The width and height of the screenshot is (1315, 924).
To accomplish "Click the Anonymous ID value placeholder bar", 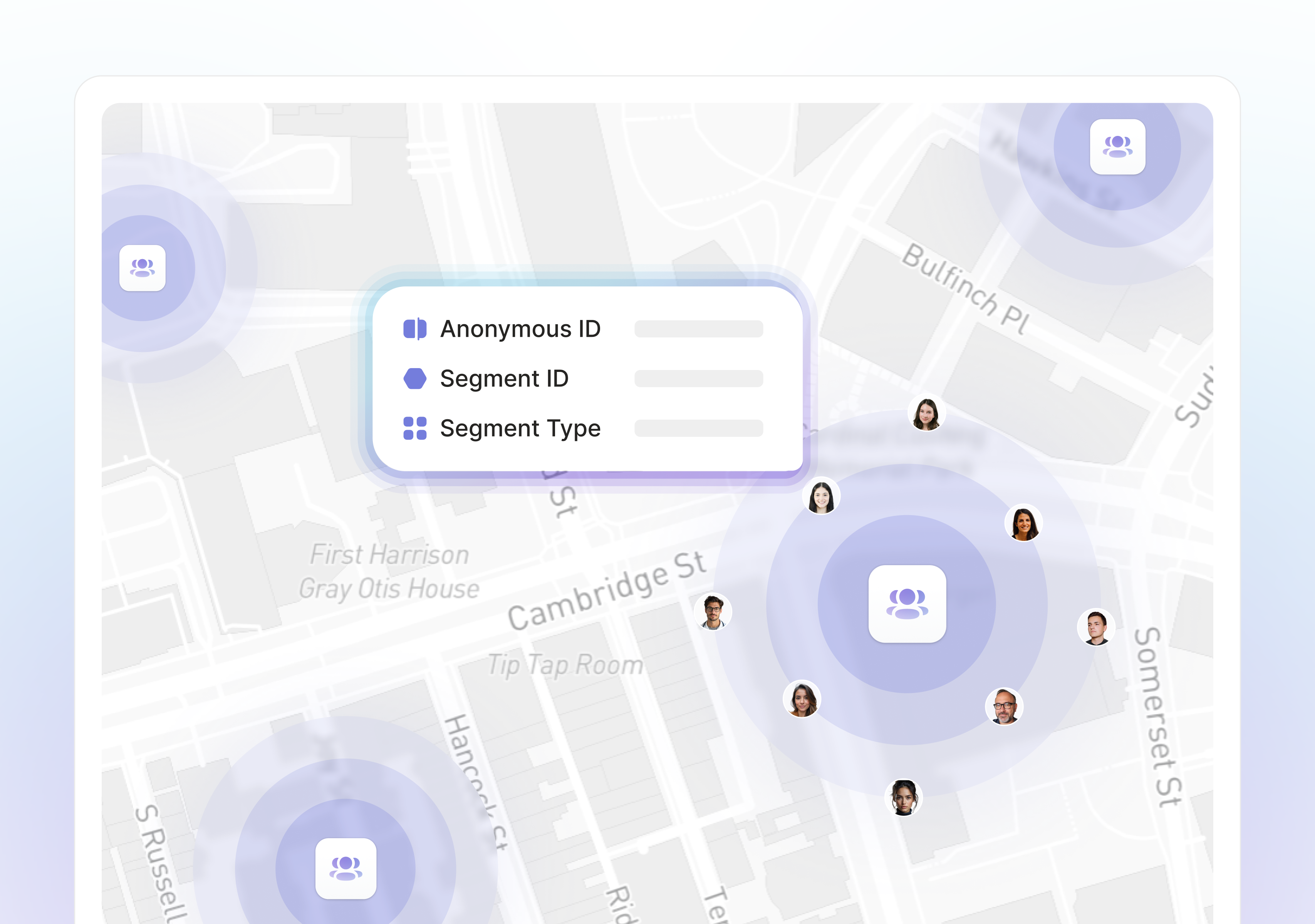I will click(x=698, y=329).
